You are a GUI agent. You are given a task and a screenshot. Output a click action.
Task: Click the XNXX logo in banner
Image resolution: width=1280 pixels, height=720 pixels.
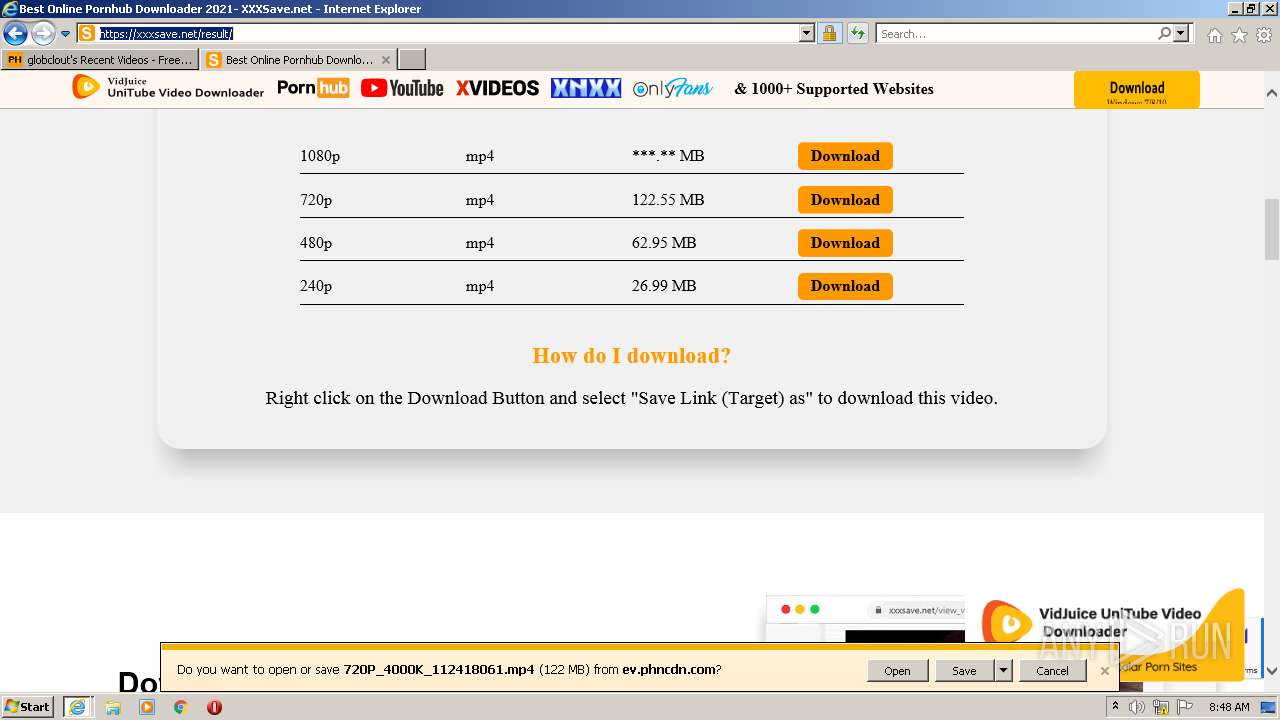pyautogui.click(x=586, y=88)
